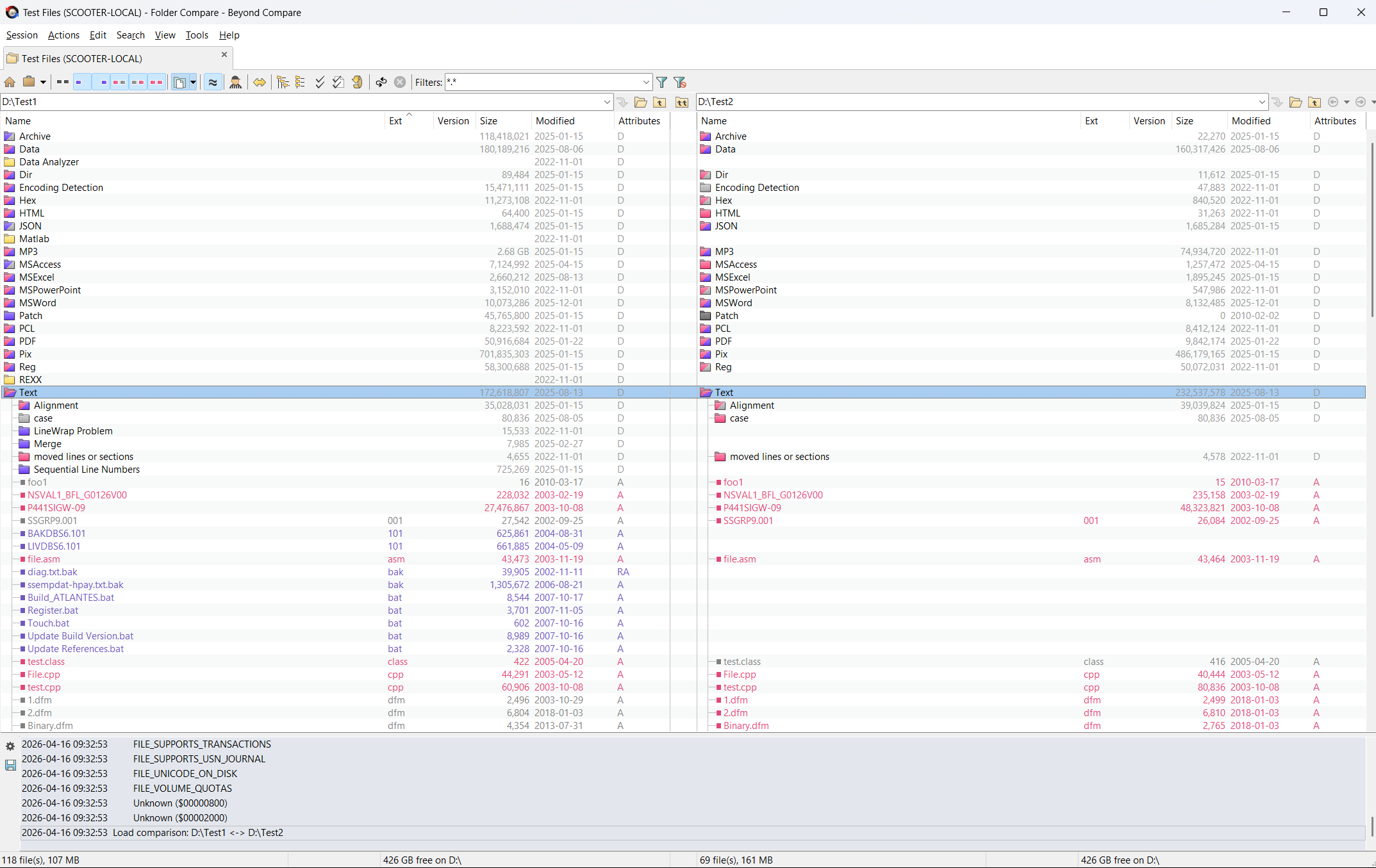Toggle the Show Left Orphans filter
Screen dimensions: 1376x868
click(x=82, y=82)
